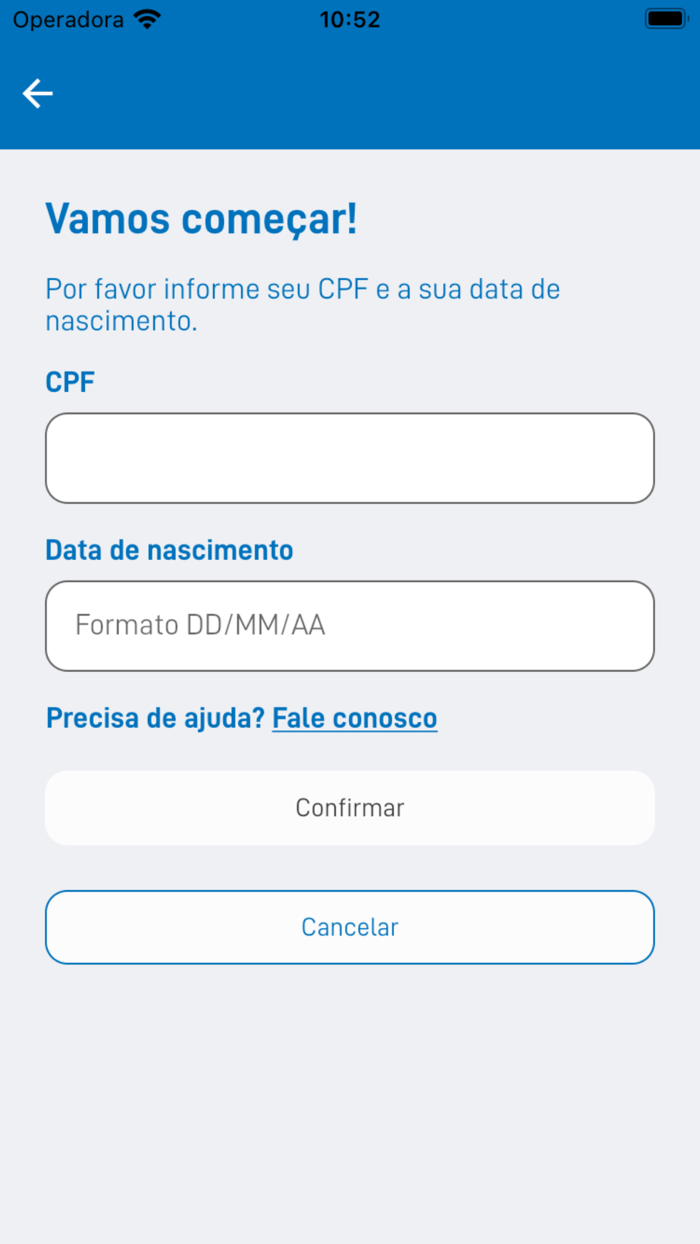700x1244 pixels.
Task: Select the clock showing 10:52
Action: click(350, 19)
